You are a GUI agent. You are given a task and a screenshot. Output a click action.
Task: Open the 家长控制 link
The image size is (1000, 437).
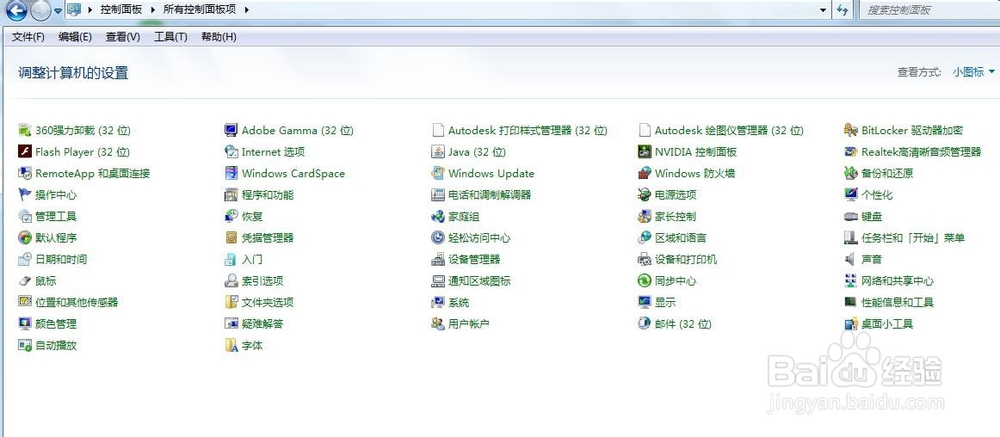pos(675,216)
